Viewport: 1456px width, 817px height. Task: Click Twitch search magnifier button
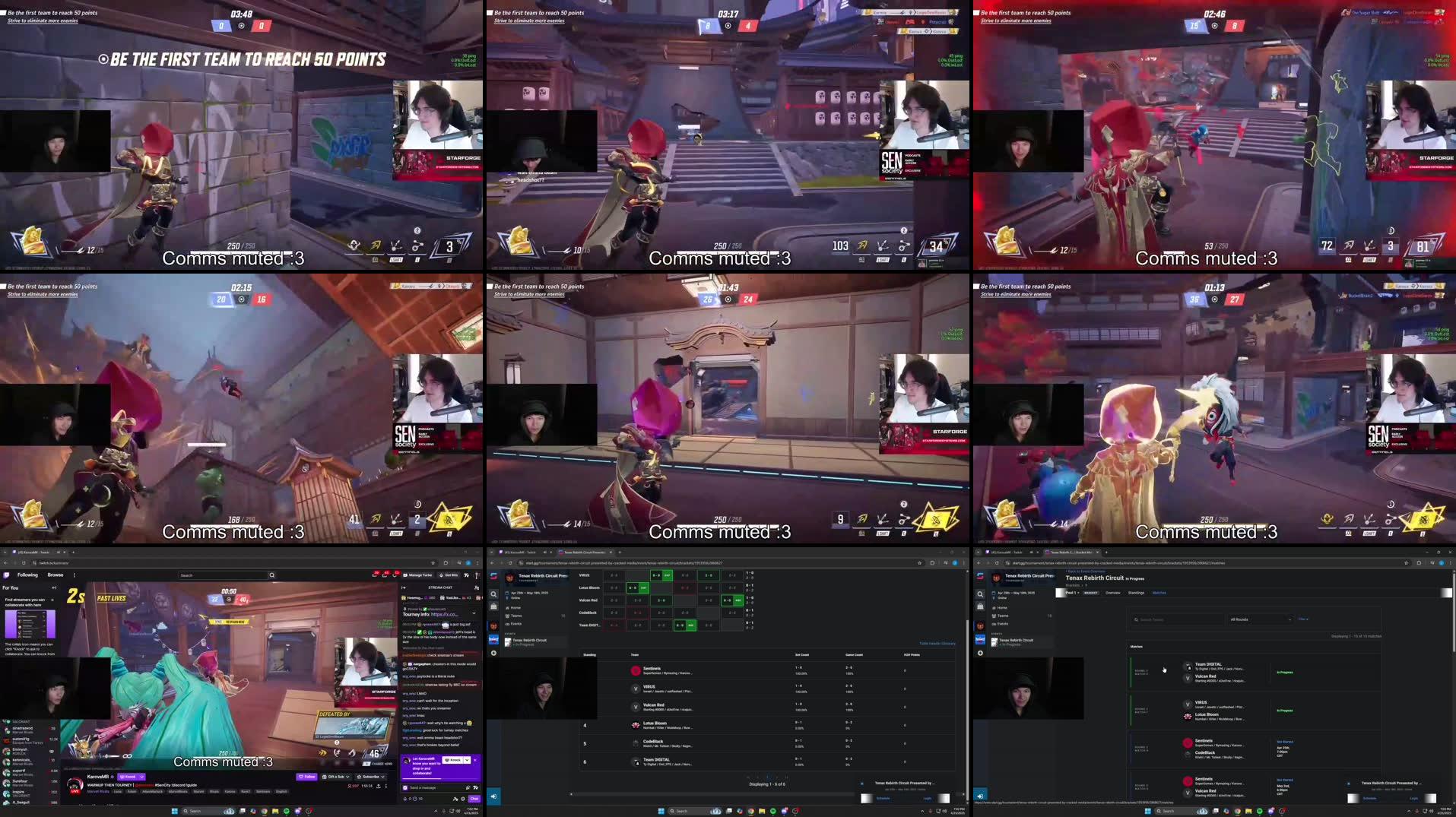pos(272,575)
